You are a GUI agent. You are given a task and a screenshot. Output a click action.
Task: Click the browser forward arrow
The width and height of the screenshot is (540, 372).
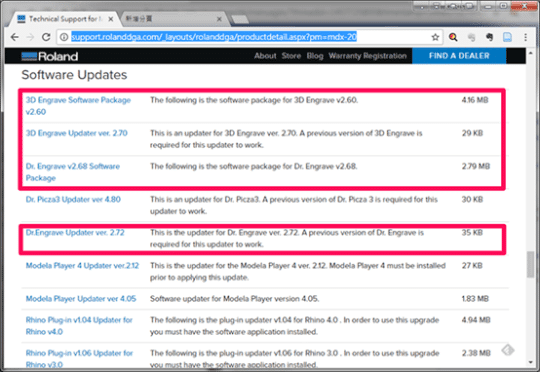[30, 37]
